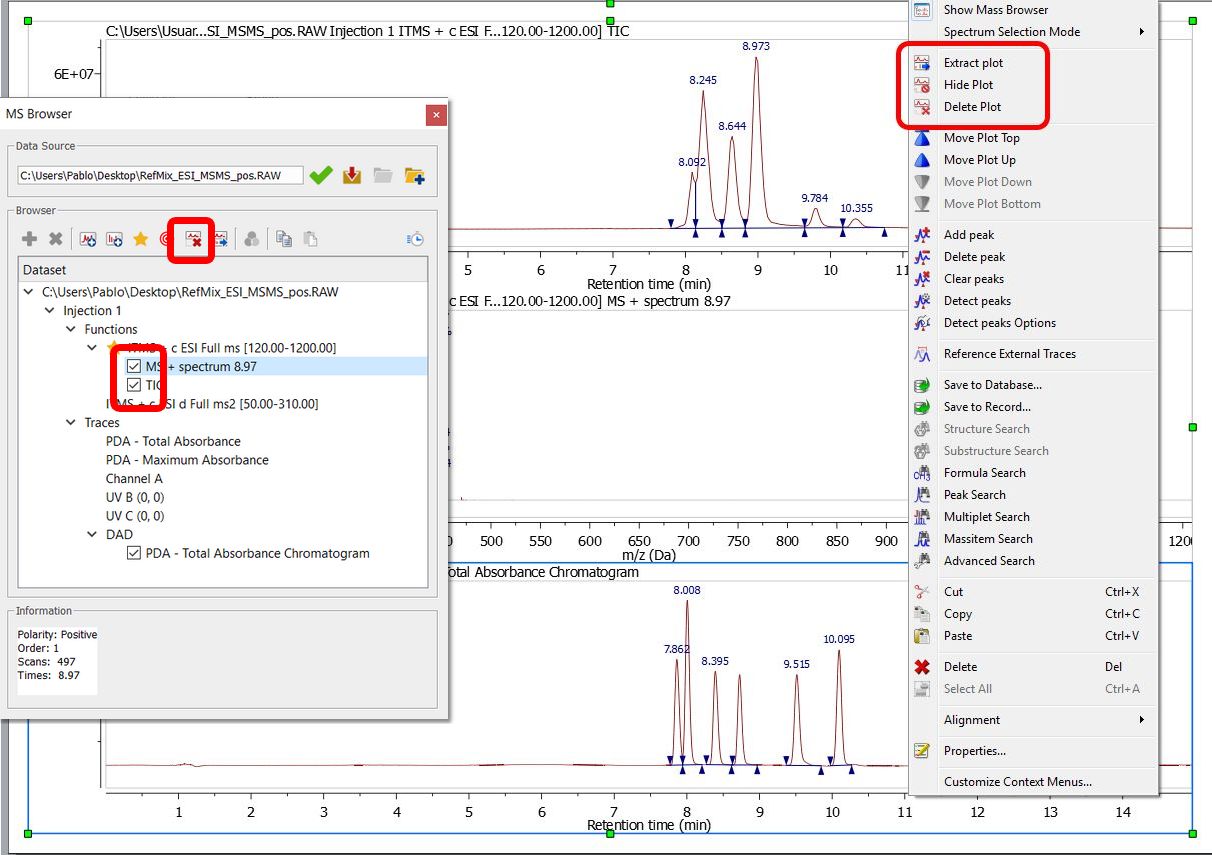This screenshot has height=855, width=1212.
Task: Choose Paste from context menu
Action: pyautogui.click(x=1033, y=636)
